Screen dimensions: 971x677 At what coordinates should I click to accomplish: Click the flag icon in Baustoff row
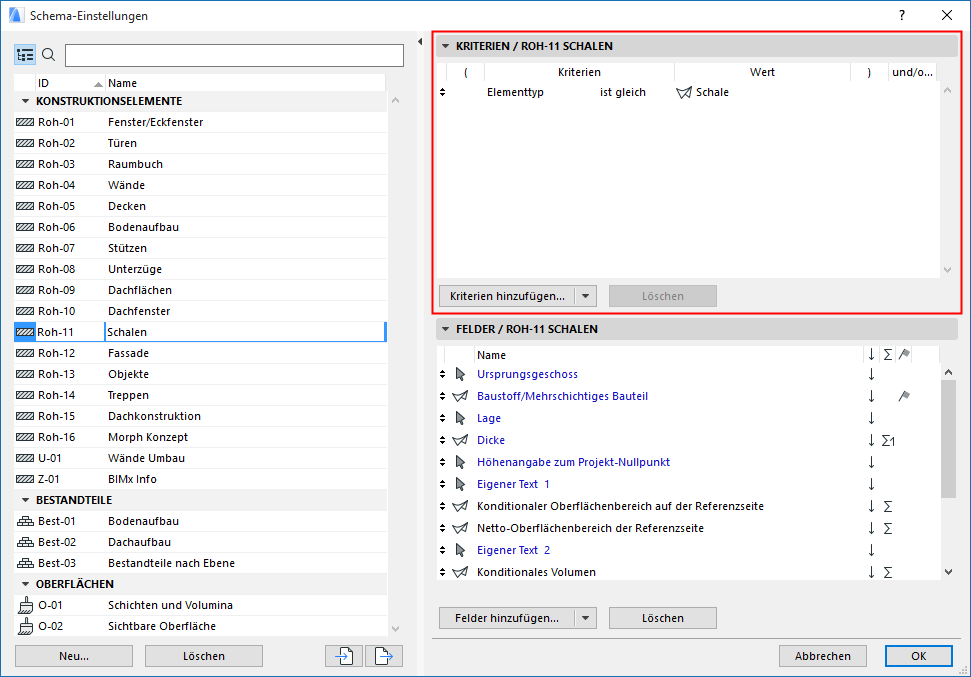coord(904,396)
